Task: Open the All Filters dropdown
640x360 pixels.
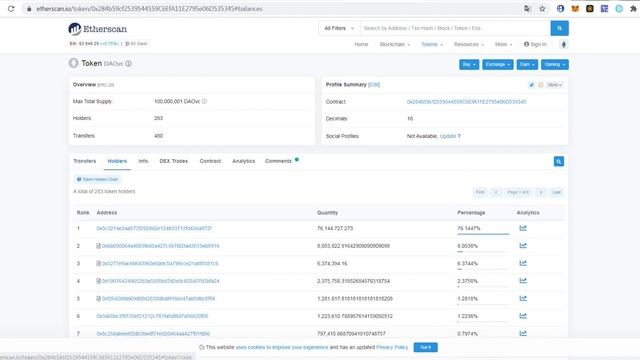Action: (x=339, y=28)
